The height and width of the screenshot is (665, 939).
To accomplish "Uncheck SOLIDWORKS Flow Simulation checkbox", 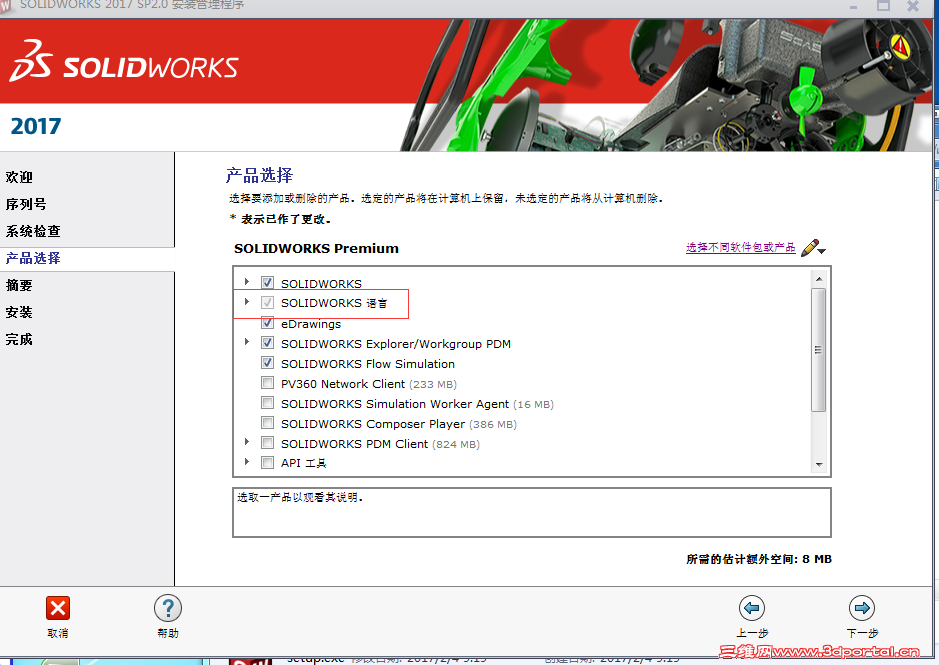I will 267,362.
